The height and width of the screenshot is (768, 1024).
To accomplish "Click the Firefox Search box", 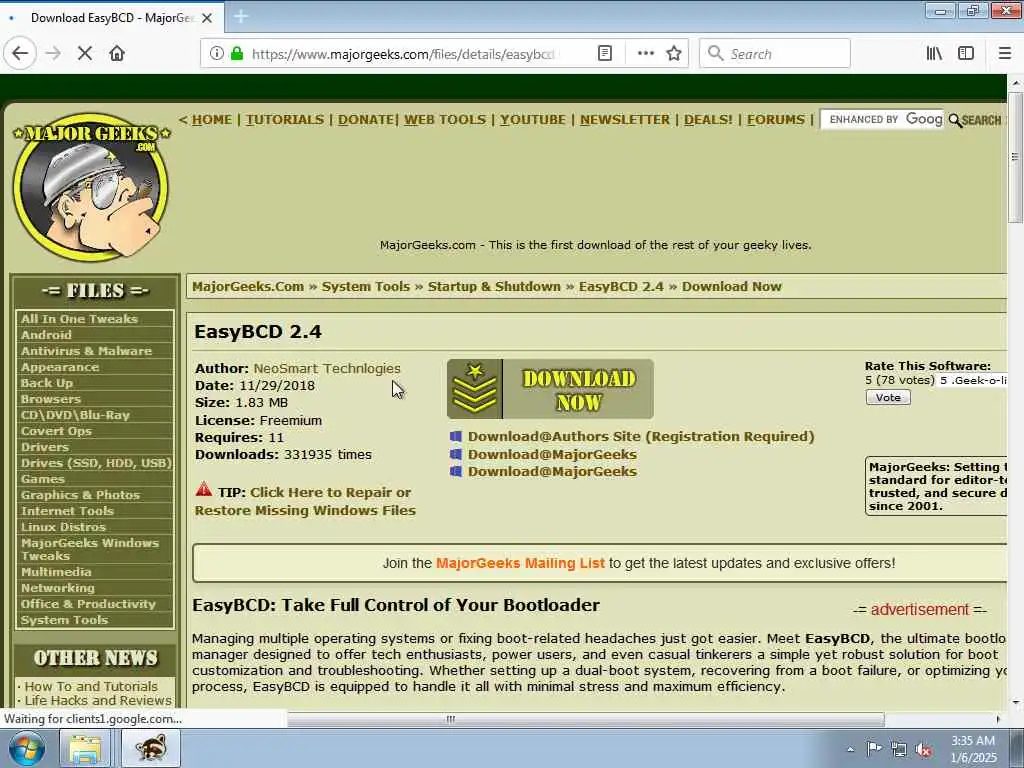I will pos(775,54).
